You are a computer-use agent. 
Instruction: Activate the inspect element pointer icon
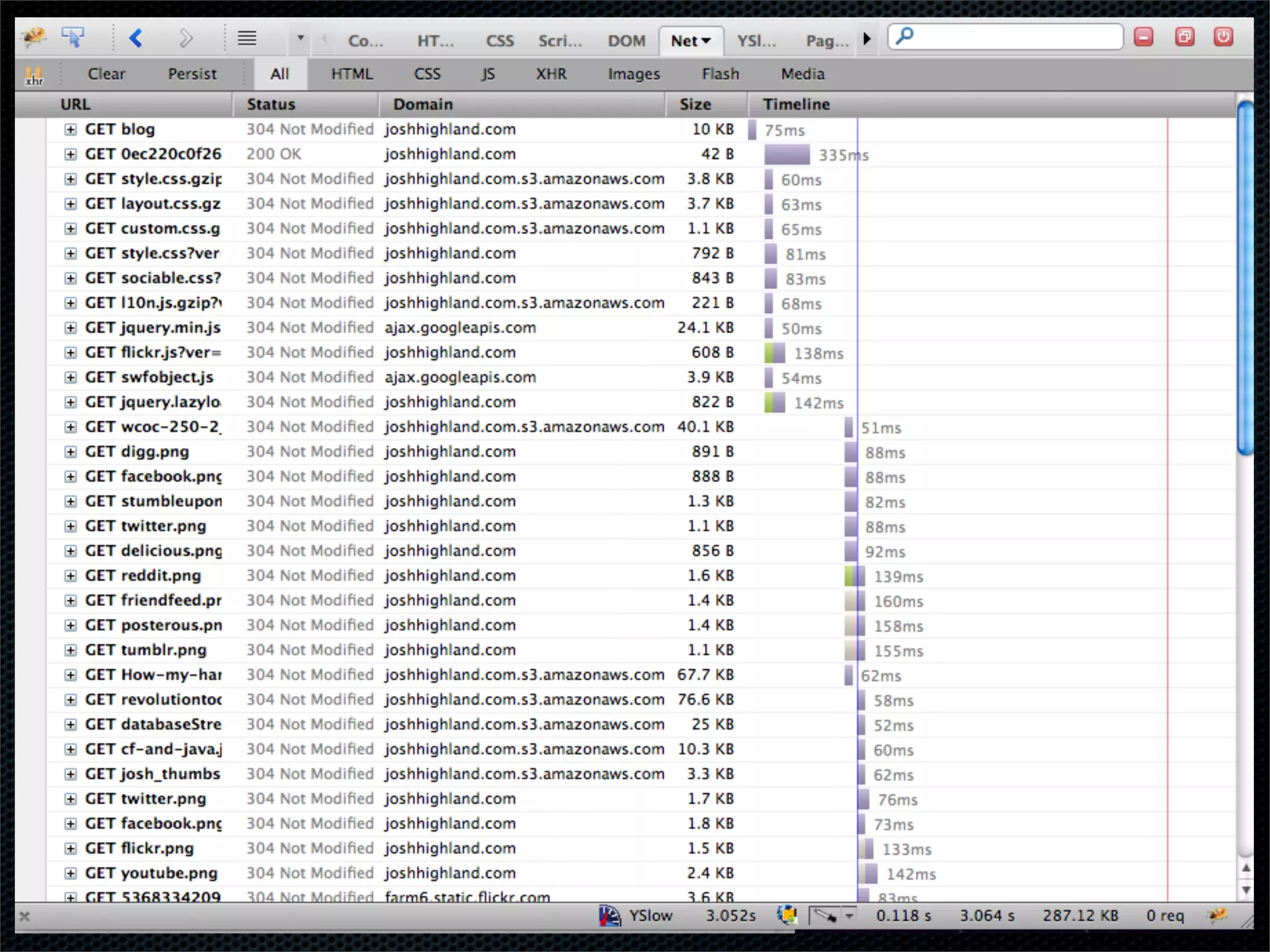(x=73, y=37)
